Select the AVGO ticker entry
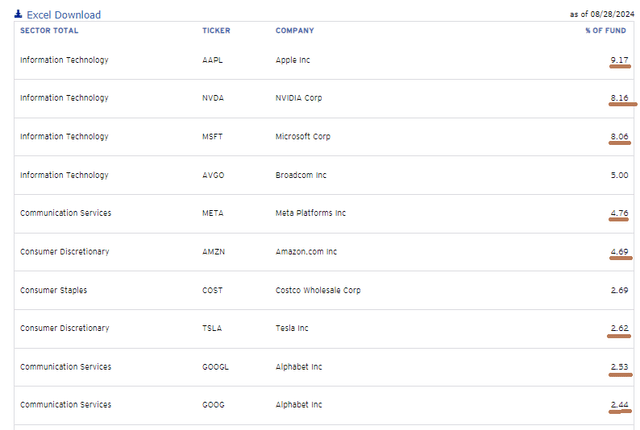Viewport: 640px width, 430px height. [213, 175]
